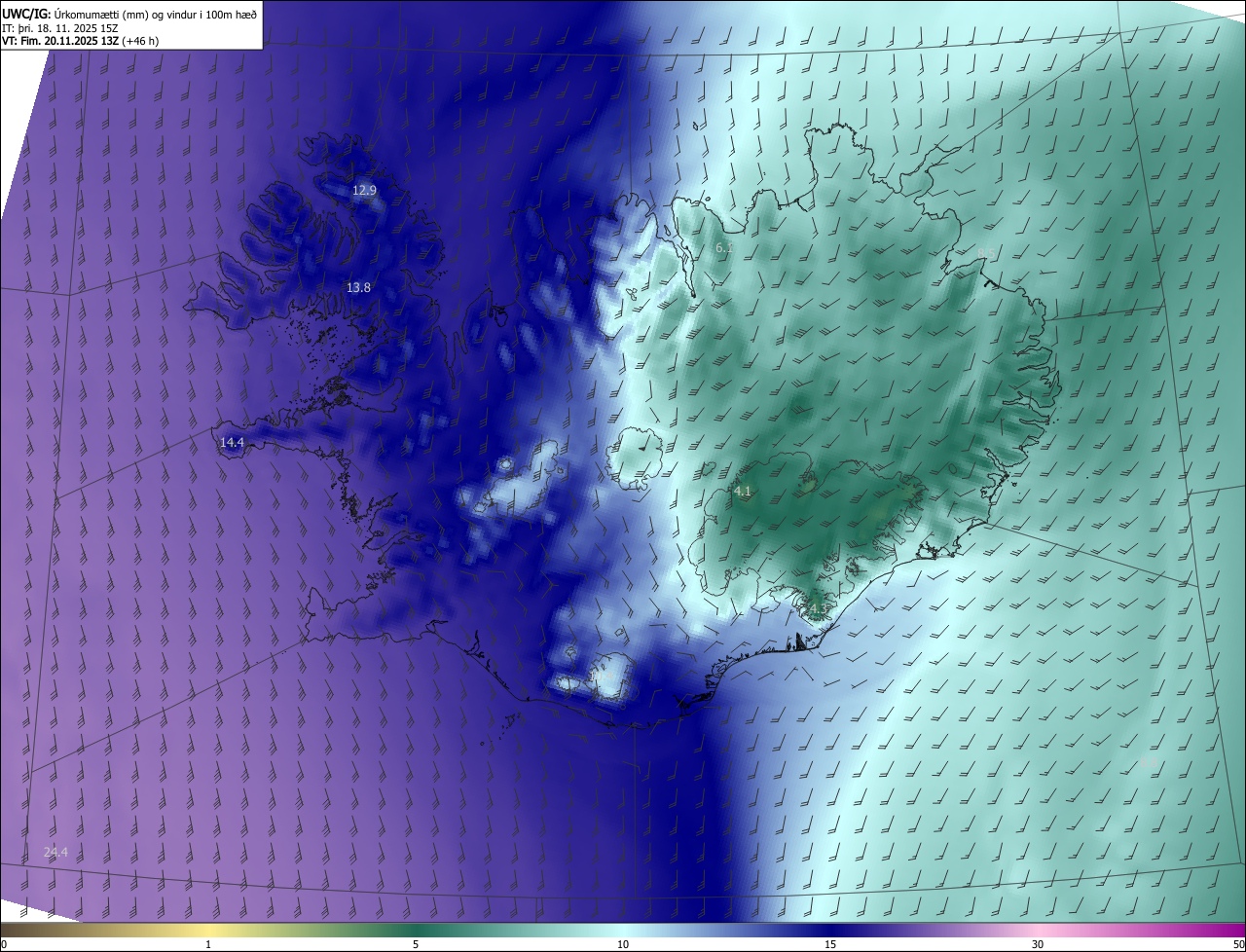Click the 'IT: þri. 18. 11. 2025 15Z' line
1246x952 pixels.
[x=60, y=27]
